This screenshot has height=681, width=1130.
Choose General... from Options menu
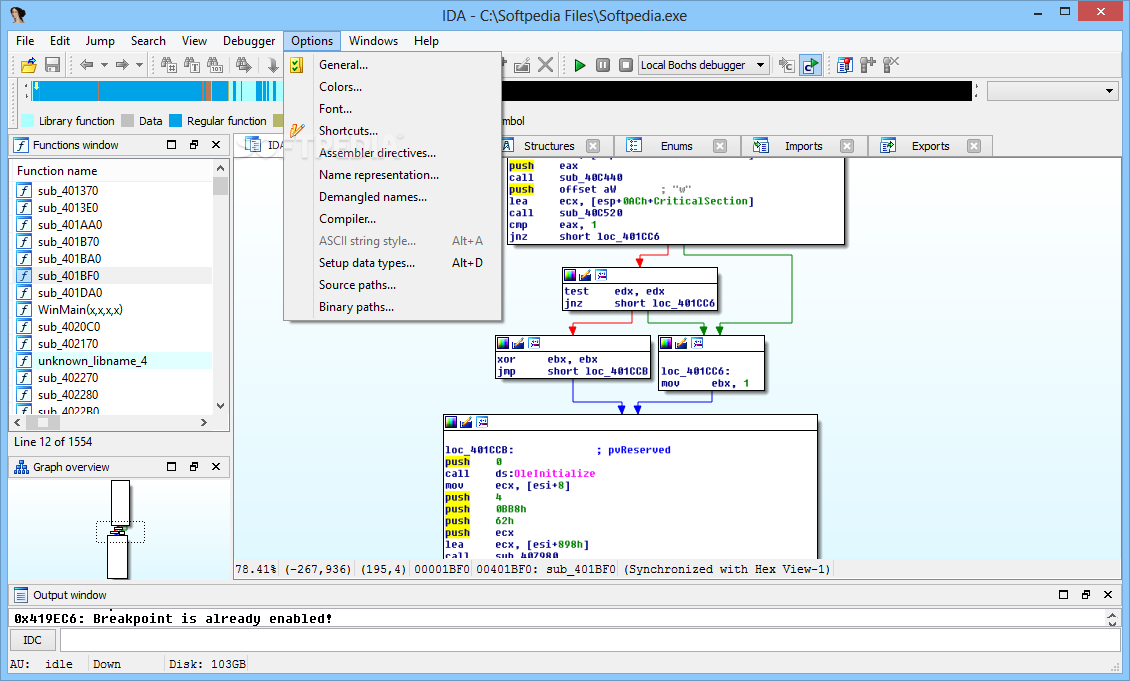(393, 65)
